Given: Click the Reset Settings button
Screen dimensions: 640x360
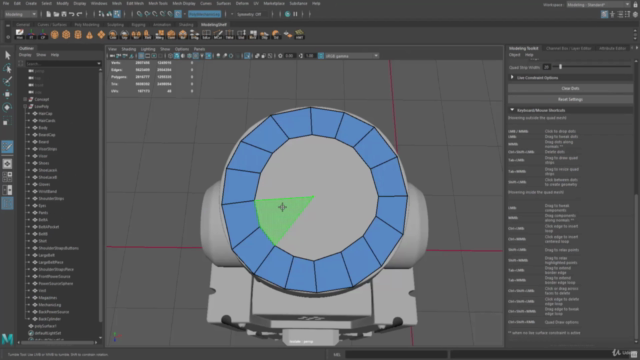Looking at the screenshot, I should point(571,99).
